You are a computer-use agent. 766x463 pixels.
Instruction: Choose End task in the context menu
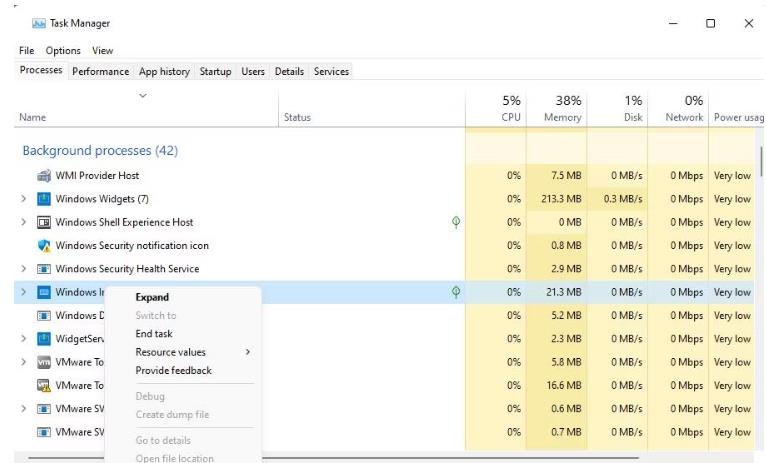coord(154,334)
